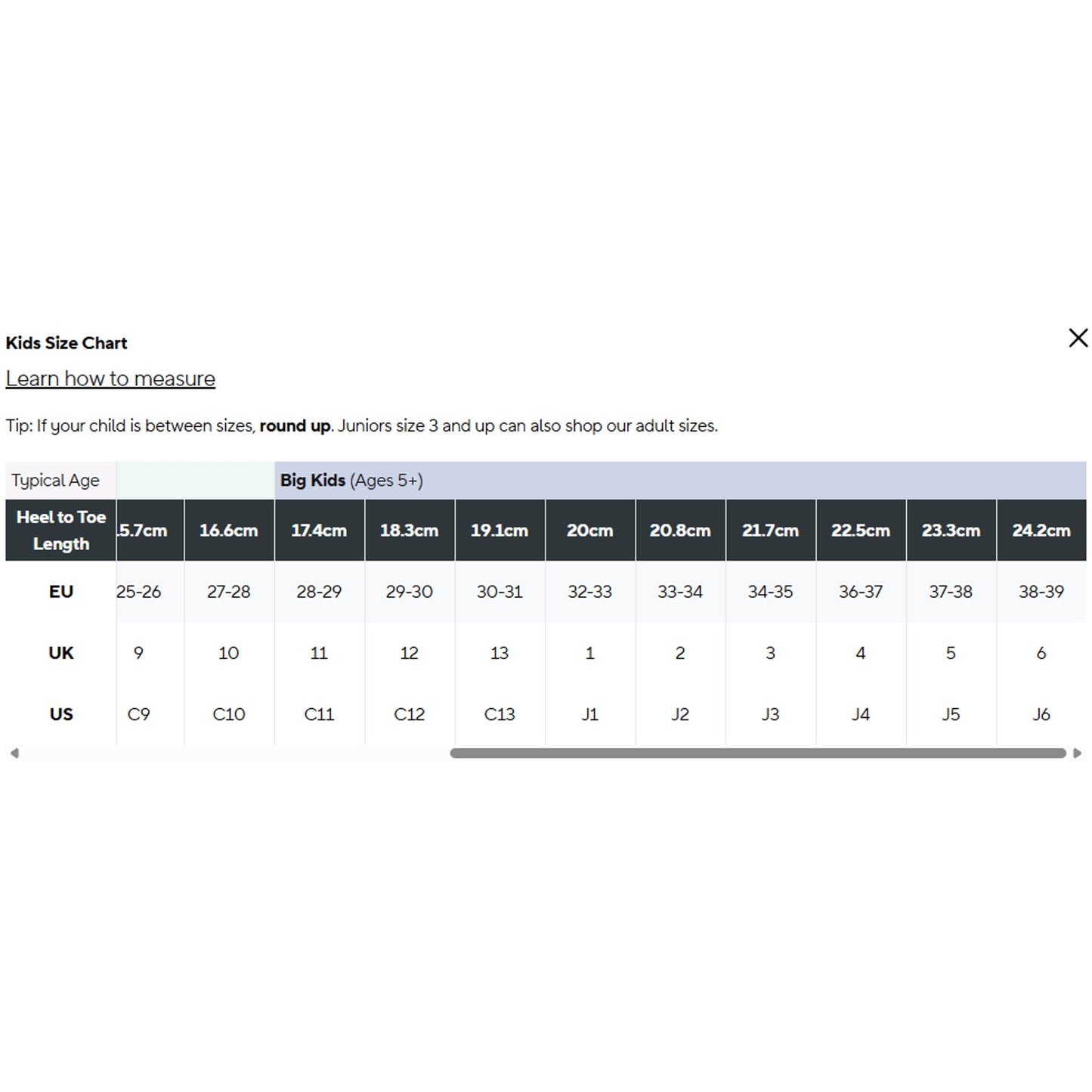1092x1092 pixels.
Task: Click the Big Kids (Ages 5+) header
Action: 351,481
